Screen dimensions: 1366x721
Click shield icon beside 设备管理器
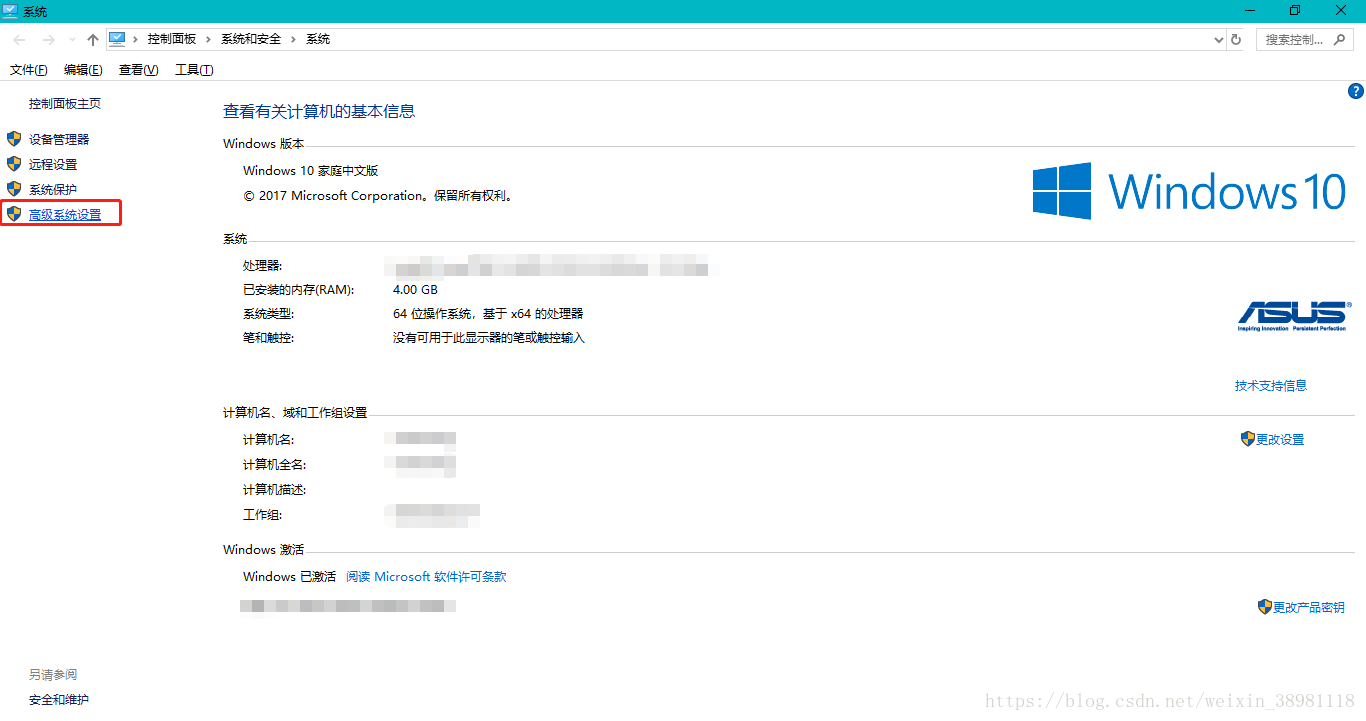tap(14, 138)
